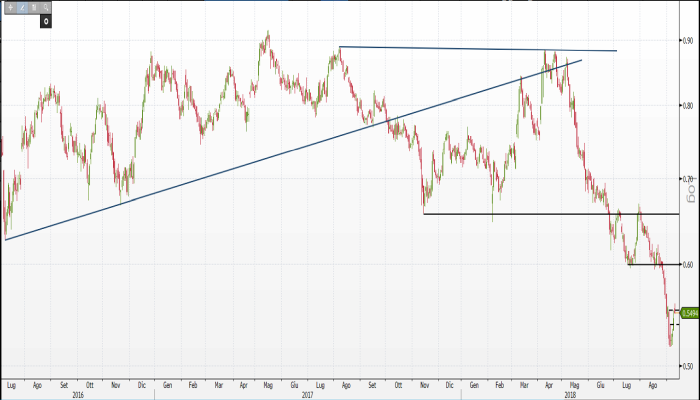Click the 2016 year label on the time axis
Viewport: 700px width, 400px height.
point(78,395)
